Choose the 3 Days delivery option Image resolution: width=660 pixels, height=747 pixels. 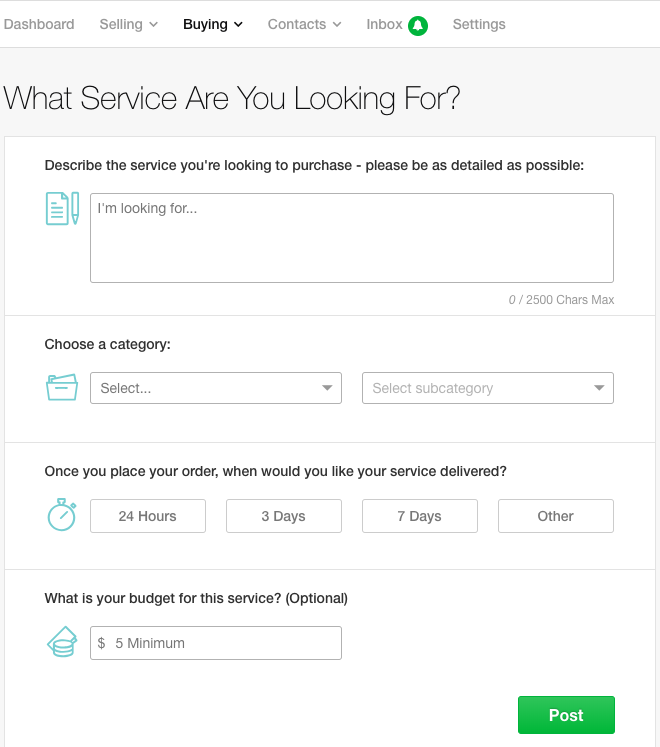(283, 516)
